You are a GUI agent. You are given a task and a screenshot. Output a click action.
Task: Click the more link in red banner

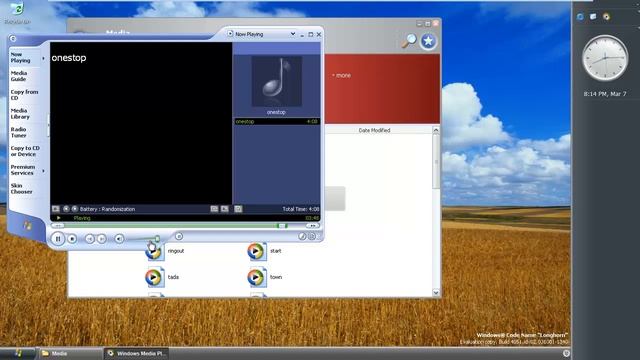pyautogui.click(x=341, y=76)
